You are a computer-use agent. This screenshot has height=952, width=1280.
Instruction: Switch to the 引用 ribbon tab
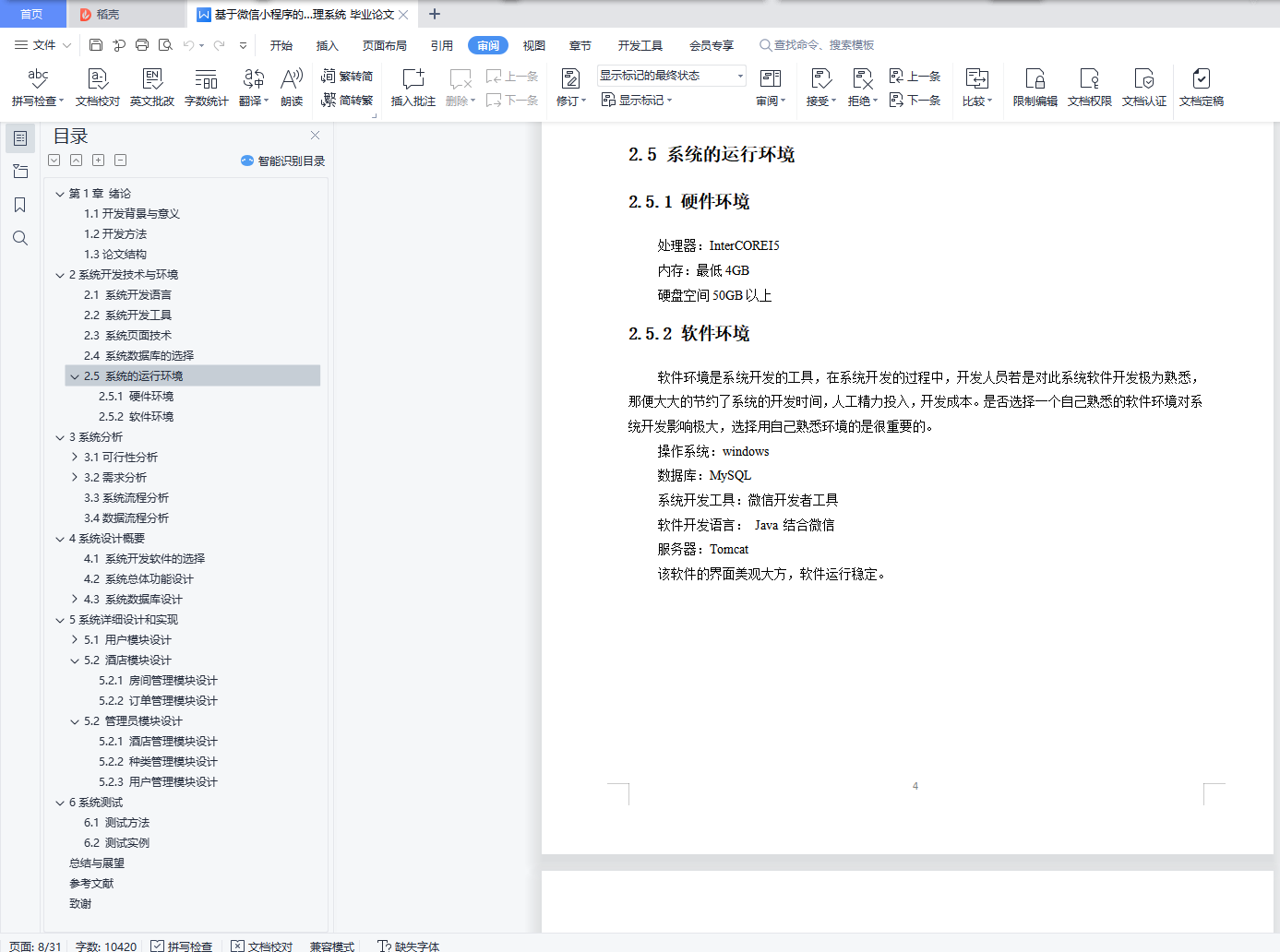(442, 45)
